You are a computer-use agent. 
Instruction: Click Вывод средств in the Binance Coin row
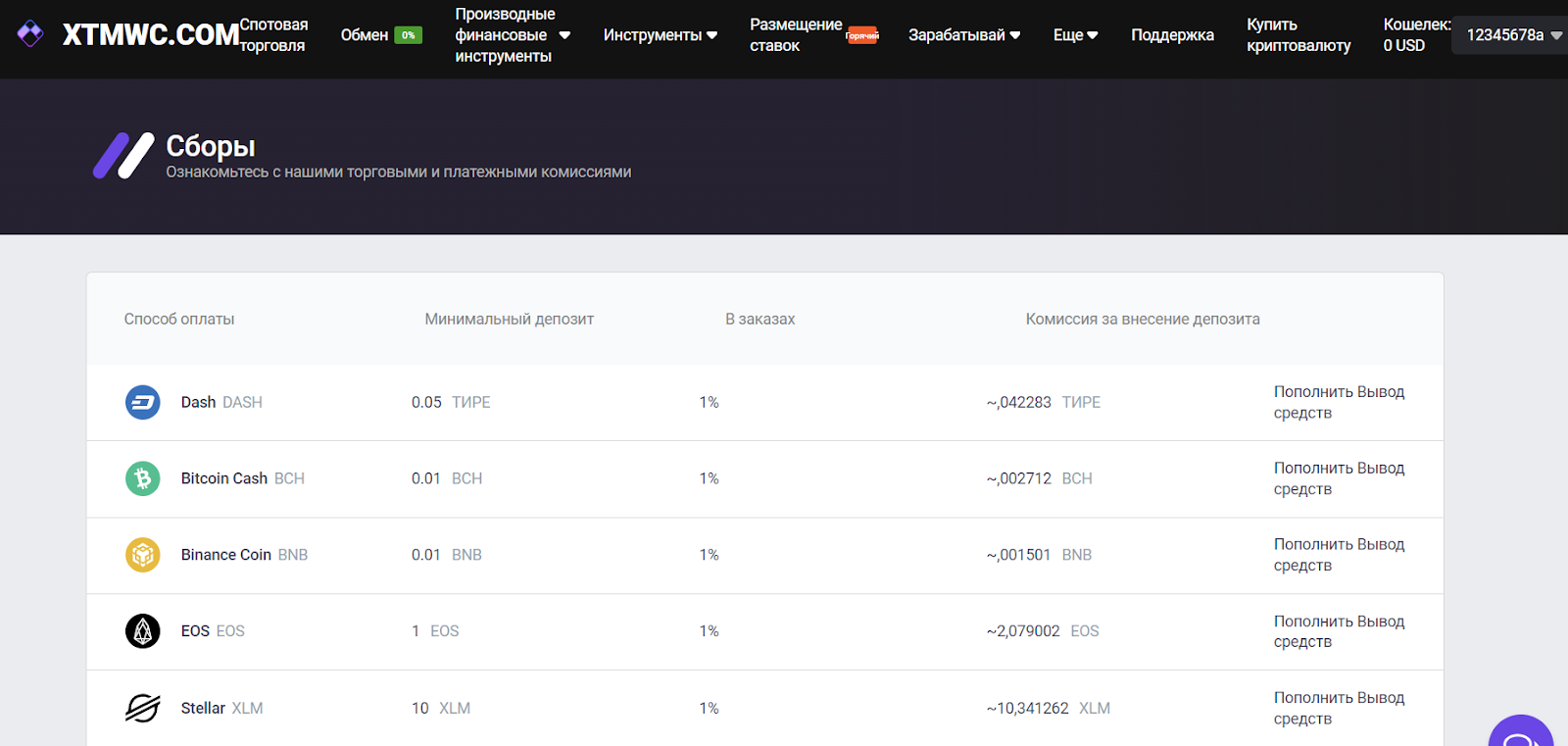click(x=1340, y=555)
